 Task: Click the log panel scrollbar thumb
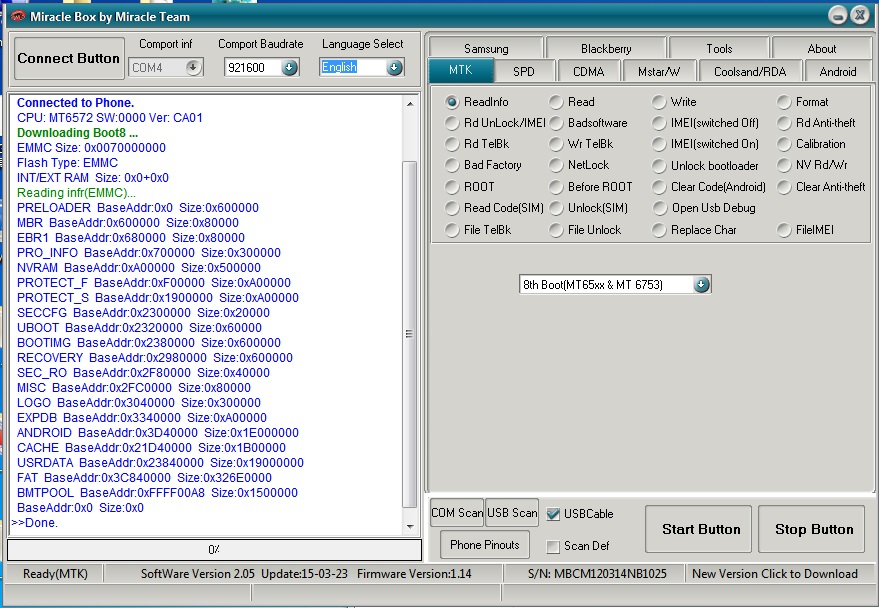pyautogui.click(x=410, y=335)
